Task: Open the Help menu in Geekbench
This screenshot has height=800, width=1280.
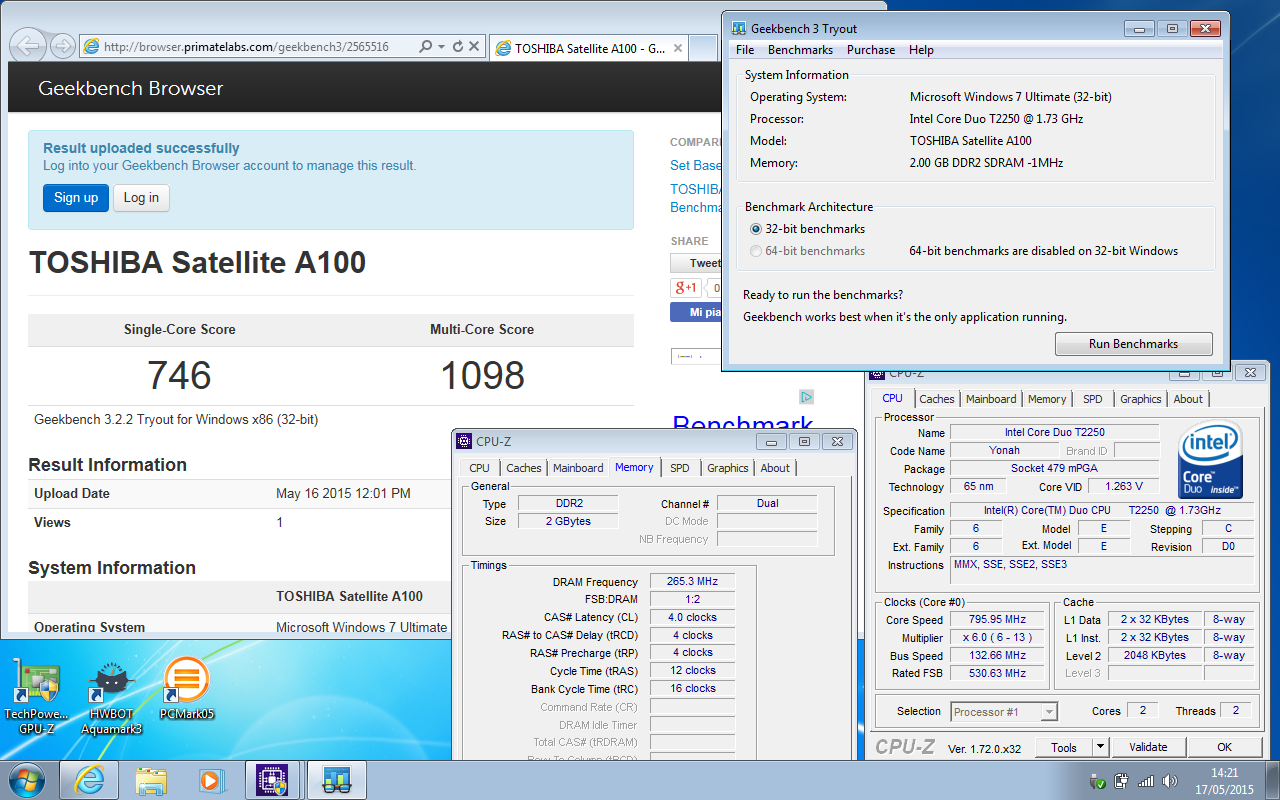Action: pos(921,50)
